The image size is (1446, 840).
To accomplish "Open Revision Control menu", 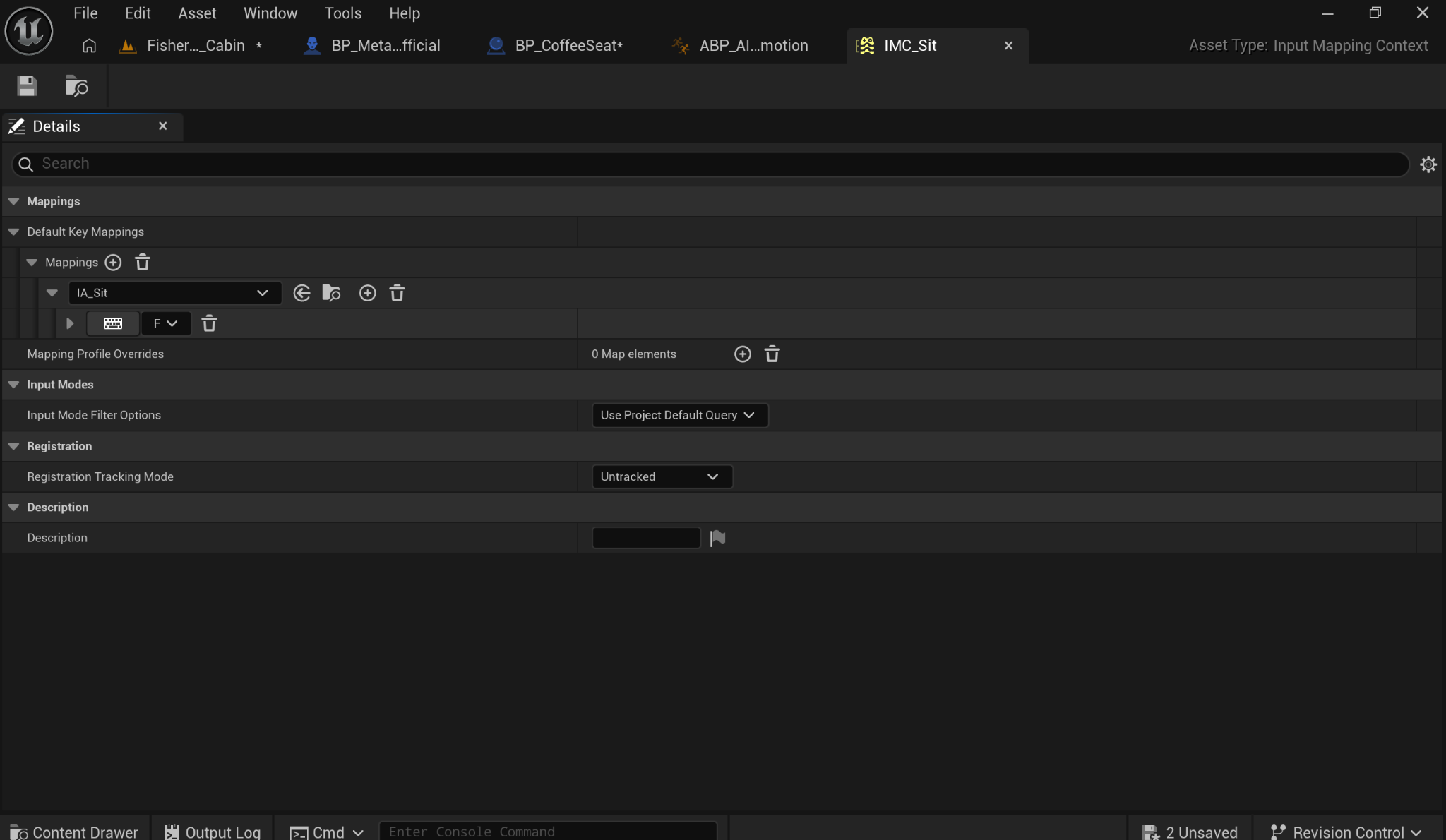I will [1346, 832].
